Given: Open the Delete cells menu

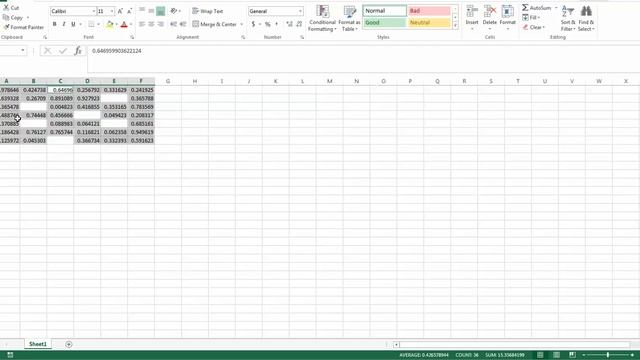Looking at the screenshot, I should (x=489, y=18).
